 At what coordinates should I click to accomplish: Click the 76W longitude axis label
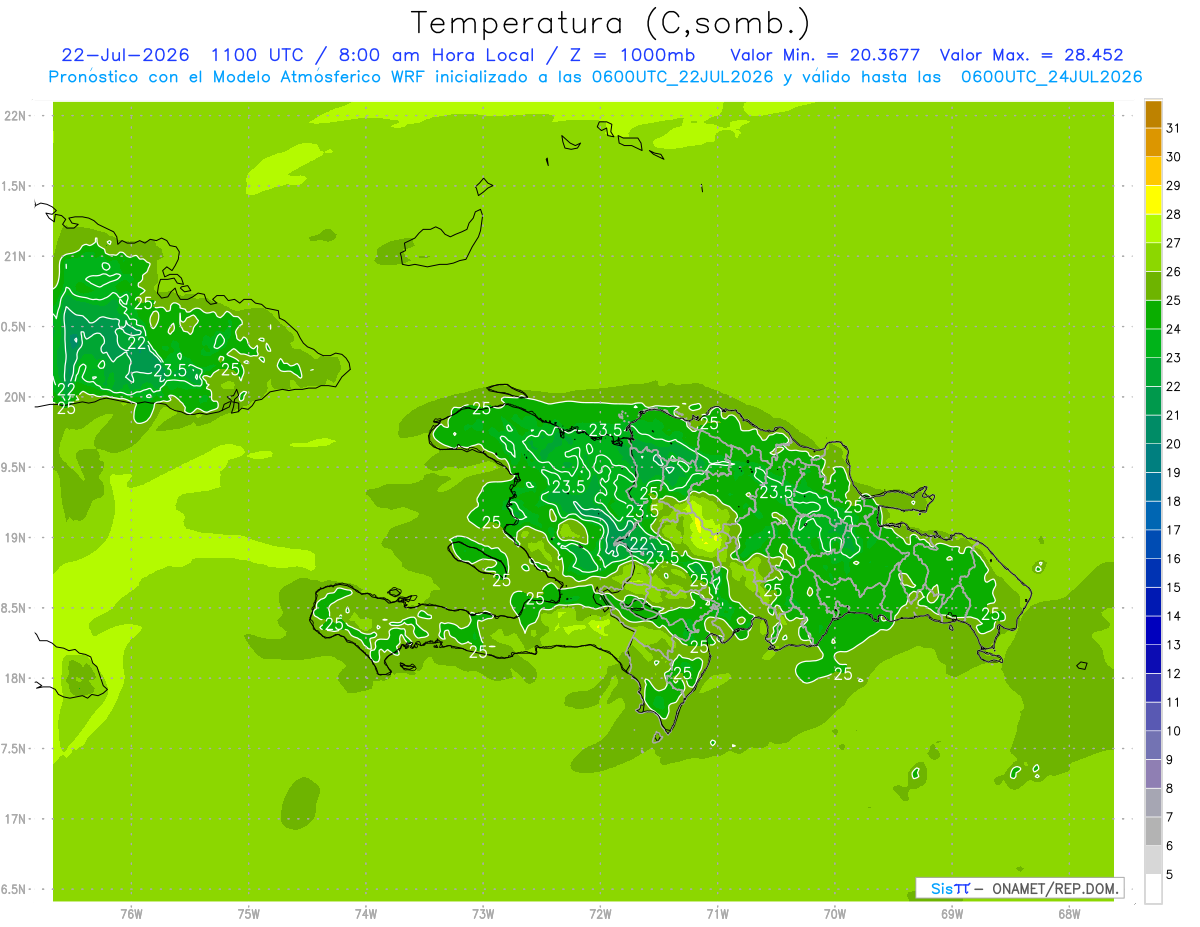[131, 913]
